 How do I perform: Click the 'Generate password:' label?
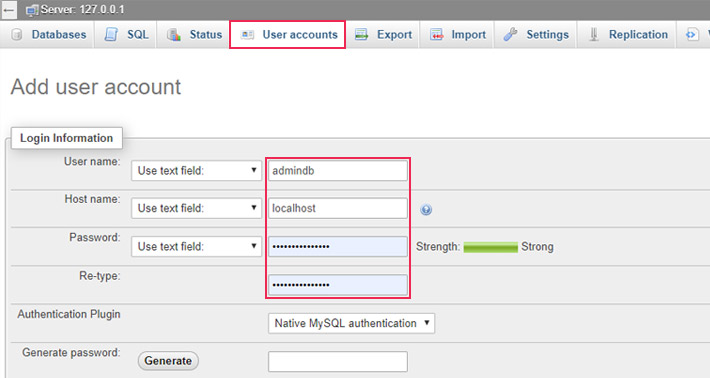point(71,353)
